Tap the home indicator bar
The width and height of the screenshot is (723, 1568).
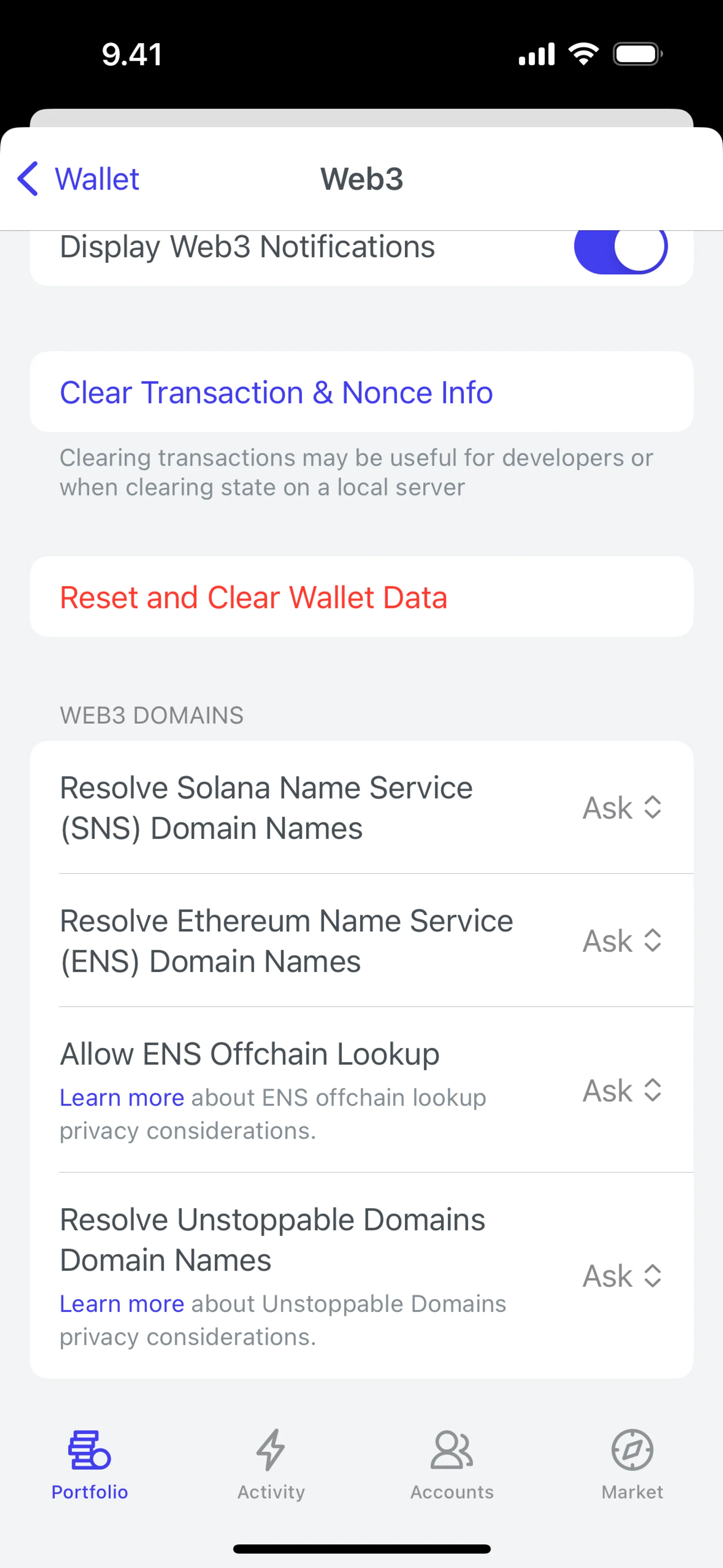361,1548
